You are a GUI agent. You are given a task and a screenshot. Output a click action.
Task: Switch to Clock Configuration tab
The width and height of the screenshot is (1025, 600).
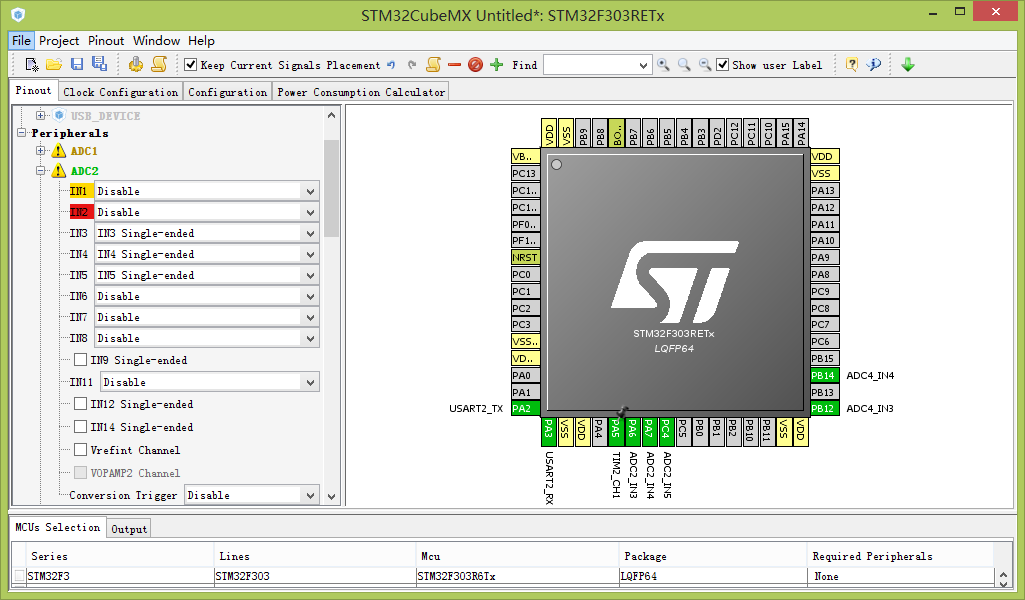pos(120,92)
